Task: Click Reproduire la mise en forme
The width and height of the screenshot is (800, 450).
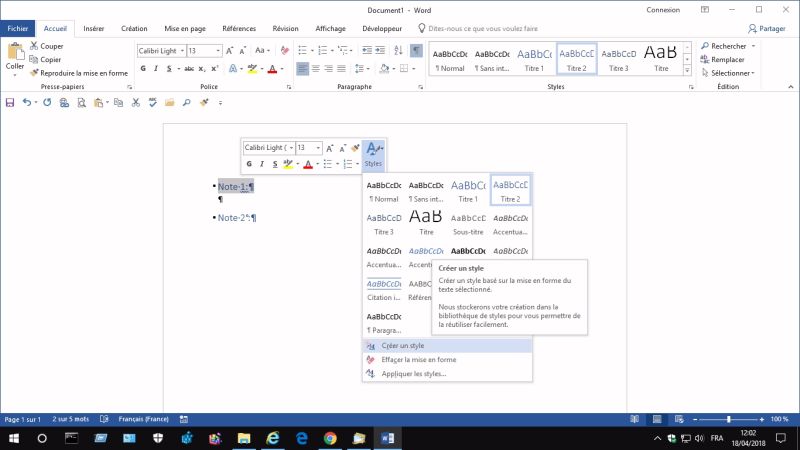Action: [79, 73]
